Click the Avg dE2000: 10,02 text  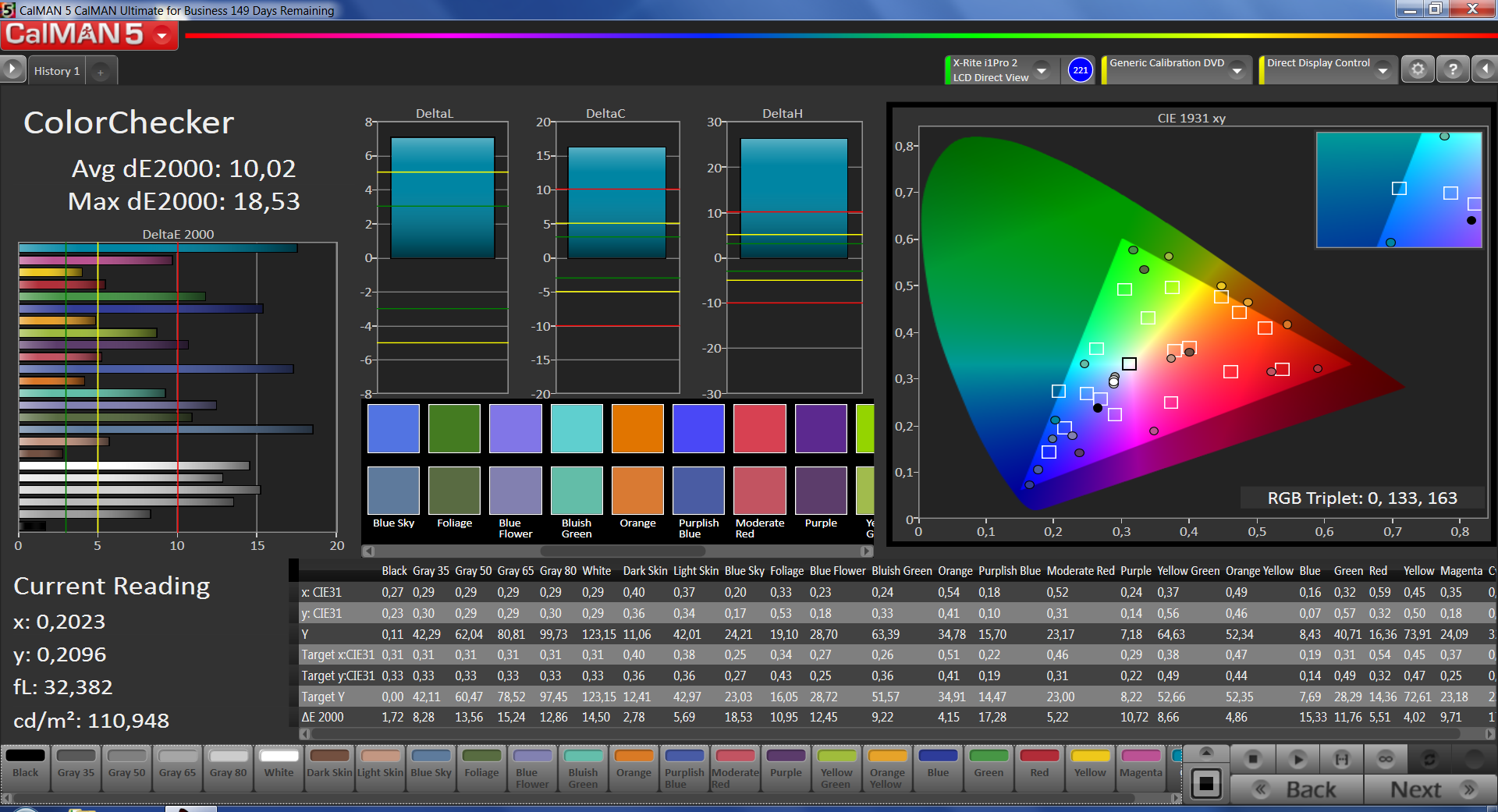point(184,168)
